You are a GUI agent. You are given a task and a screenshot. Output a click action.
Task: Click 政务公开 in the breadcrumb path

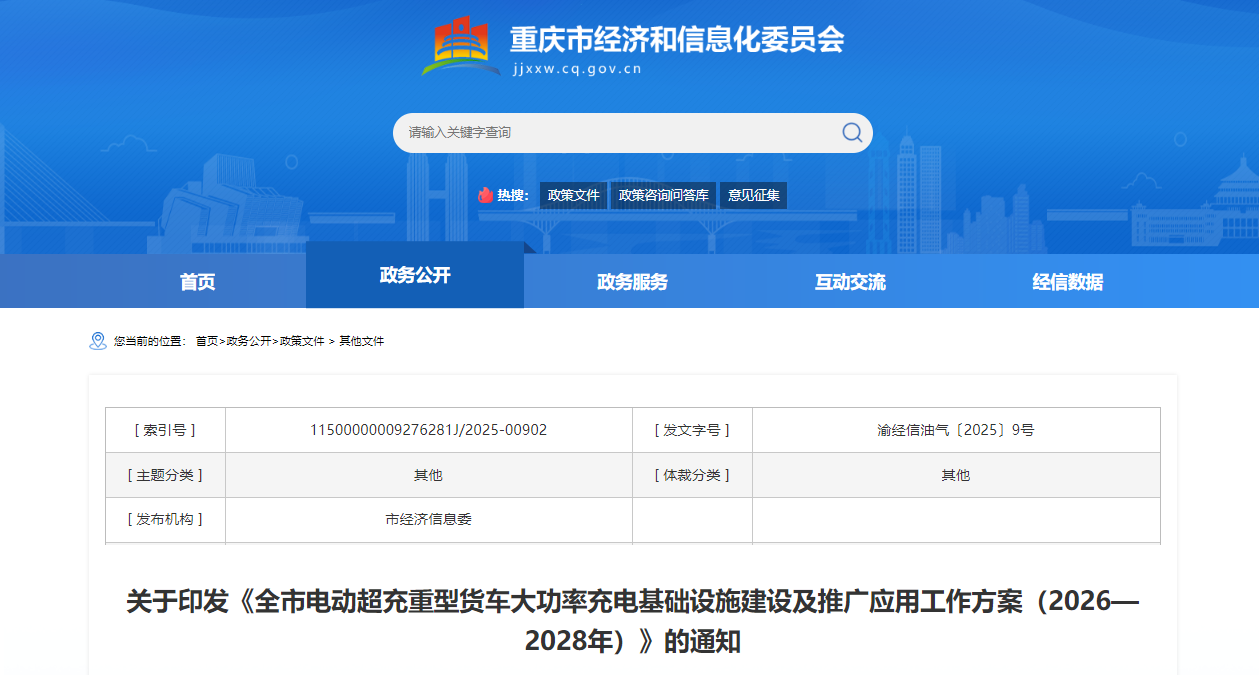[248, 341]
